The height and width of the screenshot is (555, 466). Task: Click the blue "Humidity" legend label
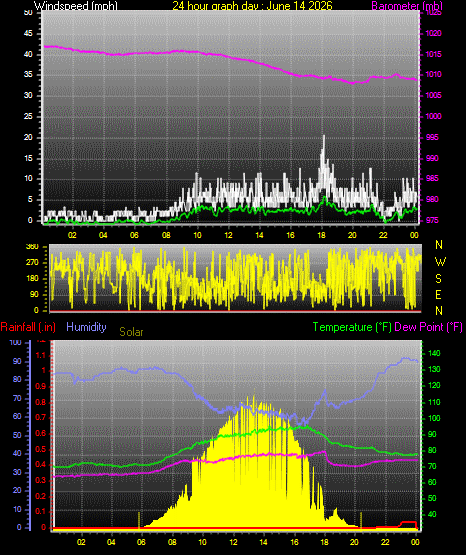(x=86, y=327)
